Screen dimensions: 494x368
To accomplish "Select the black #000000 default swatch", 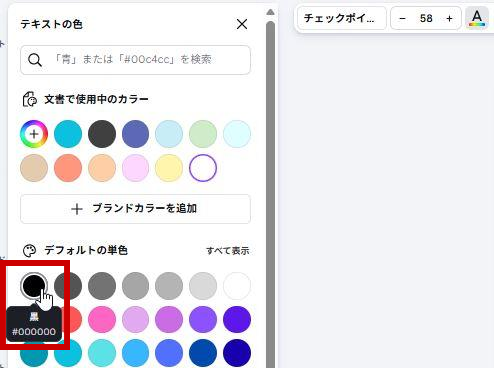I will click(x=34, y=286).
